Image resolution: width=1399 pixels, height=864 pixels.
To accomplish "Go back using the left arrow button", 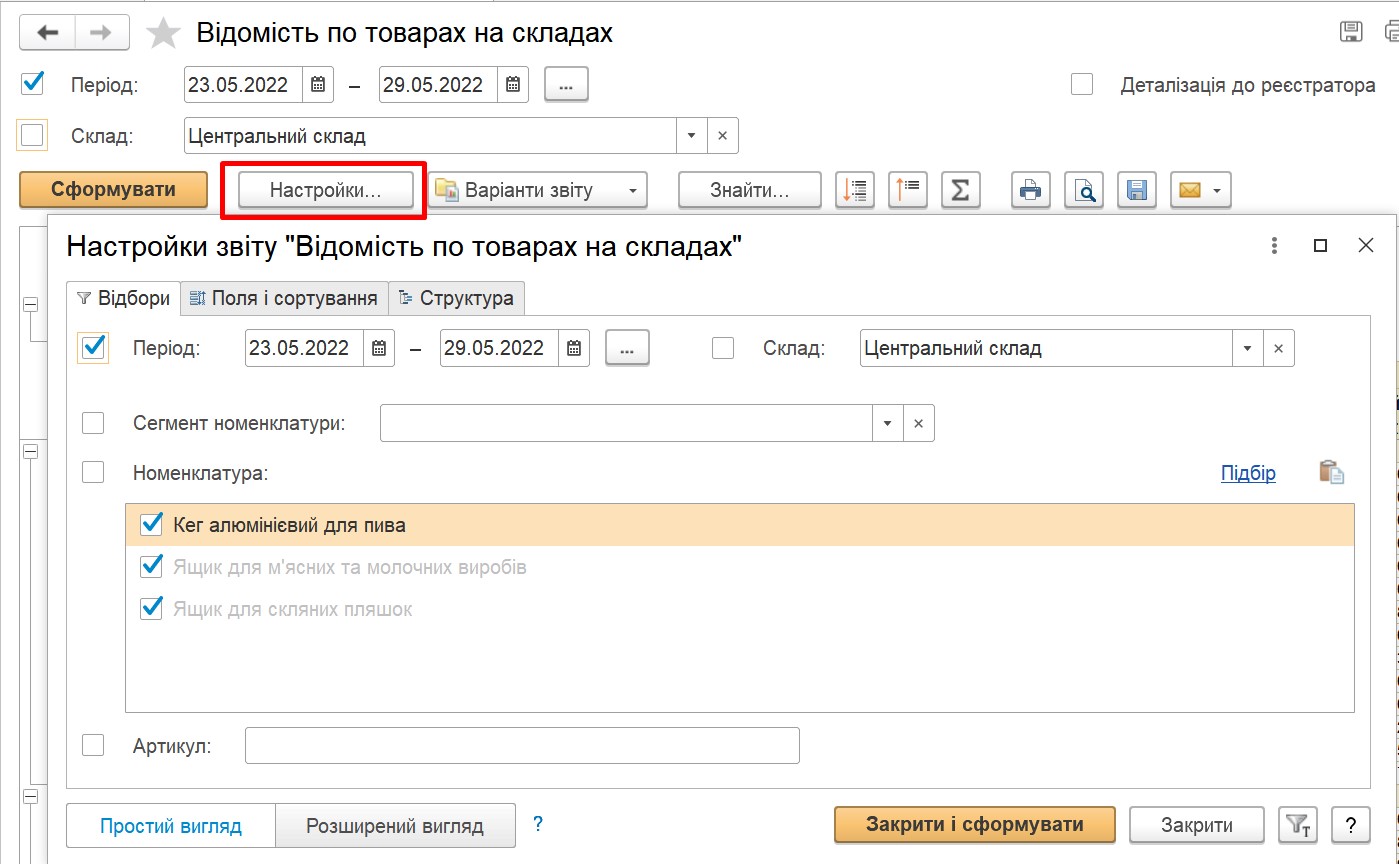I will click(47, 32).
